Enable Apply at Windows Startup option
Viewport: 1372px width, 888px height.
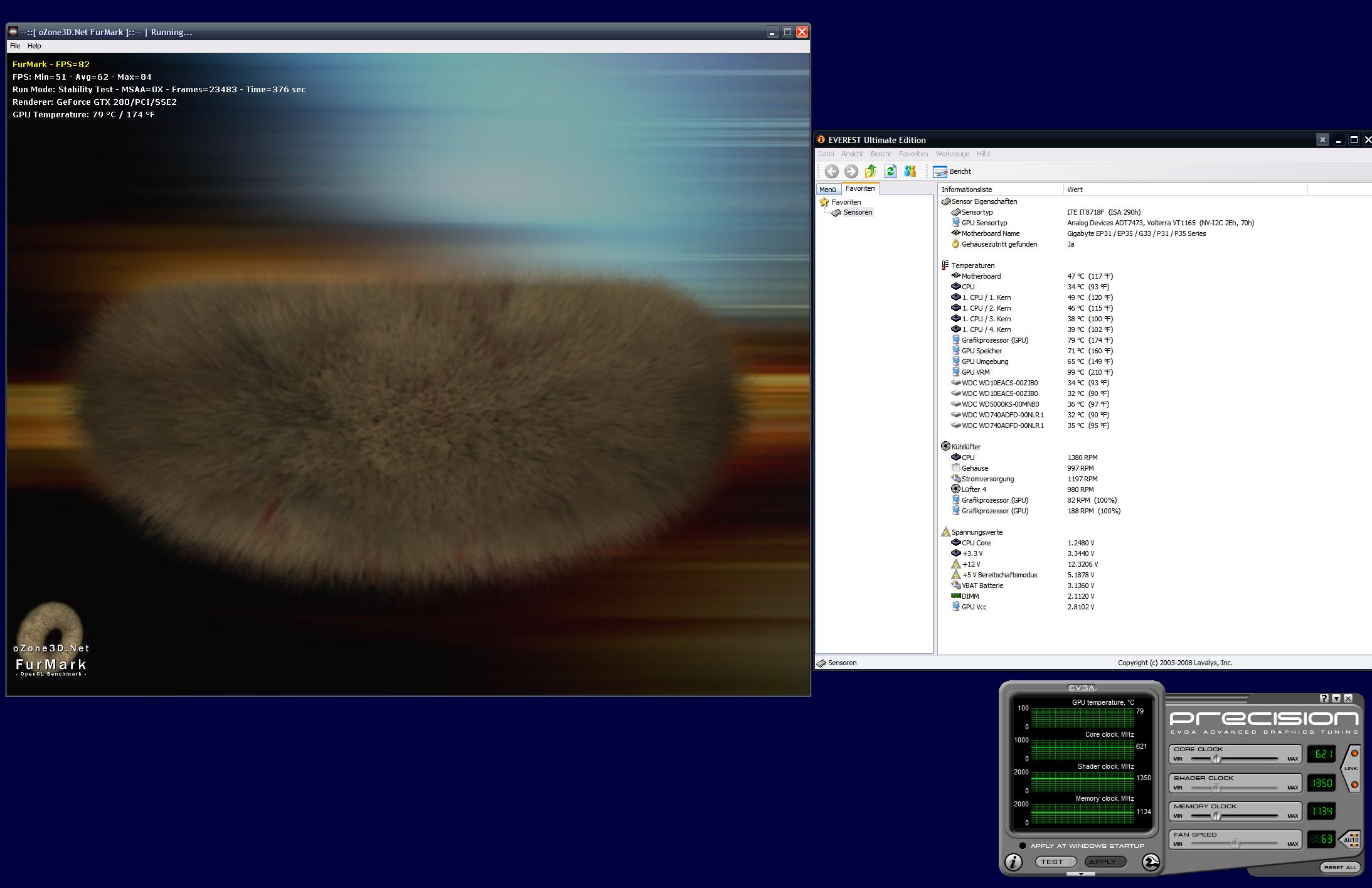click(1023, 846)
